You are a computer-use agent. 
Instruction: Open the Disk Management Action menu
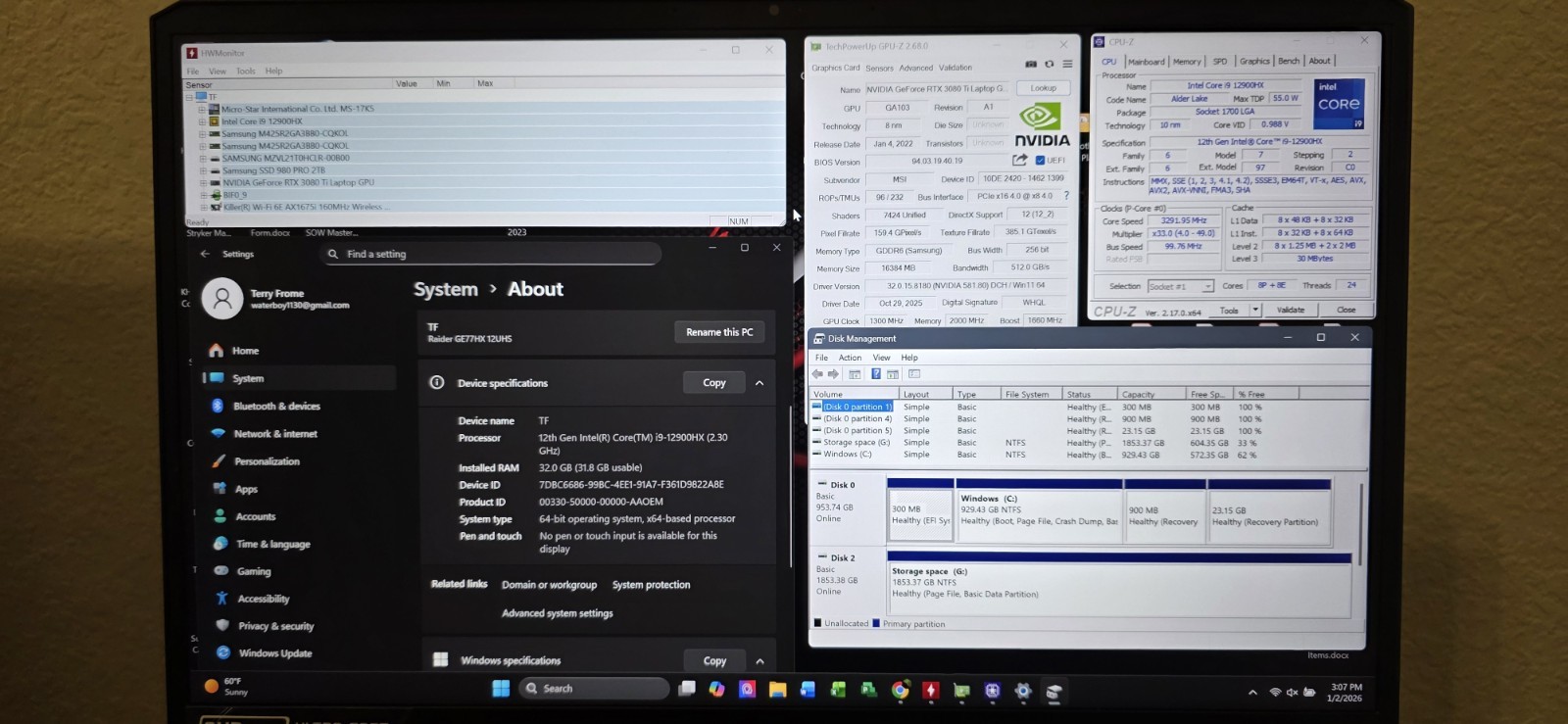[x=850, y=358]
